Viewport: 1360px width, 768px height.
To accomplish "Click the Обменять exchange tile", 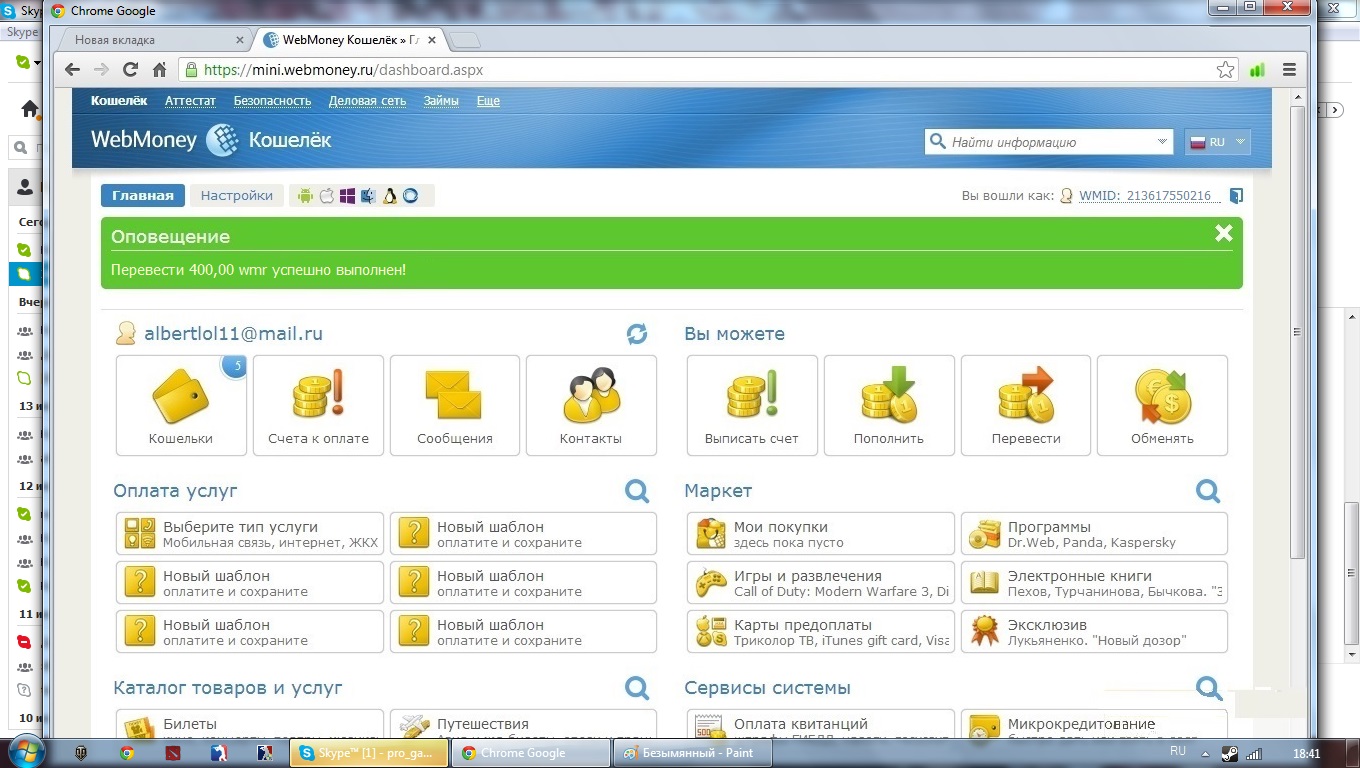I will pyautogui.click(x=1162, y=405).
